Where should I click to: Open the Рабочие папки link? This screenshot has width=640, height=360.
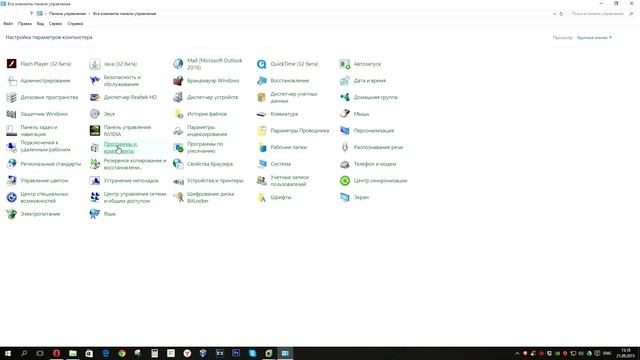[288, 147]
